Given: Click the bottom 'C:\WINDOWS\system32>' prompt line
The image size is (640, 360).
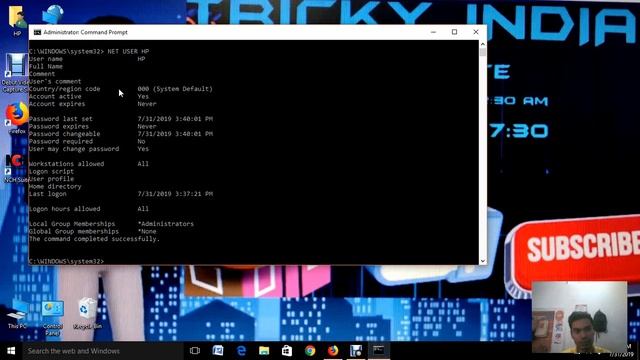Looking at the screenshot, I should click(67, 261).
